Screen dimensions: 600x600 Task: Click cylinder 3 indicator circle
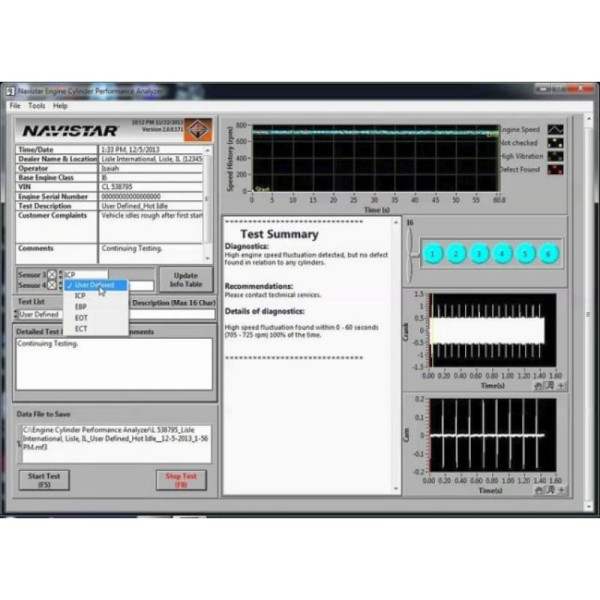tap(479, 254)
